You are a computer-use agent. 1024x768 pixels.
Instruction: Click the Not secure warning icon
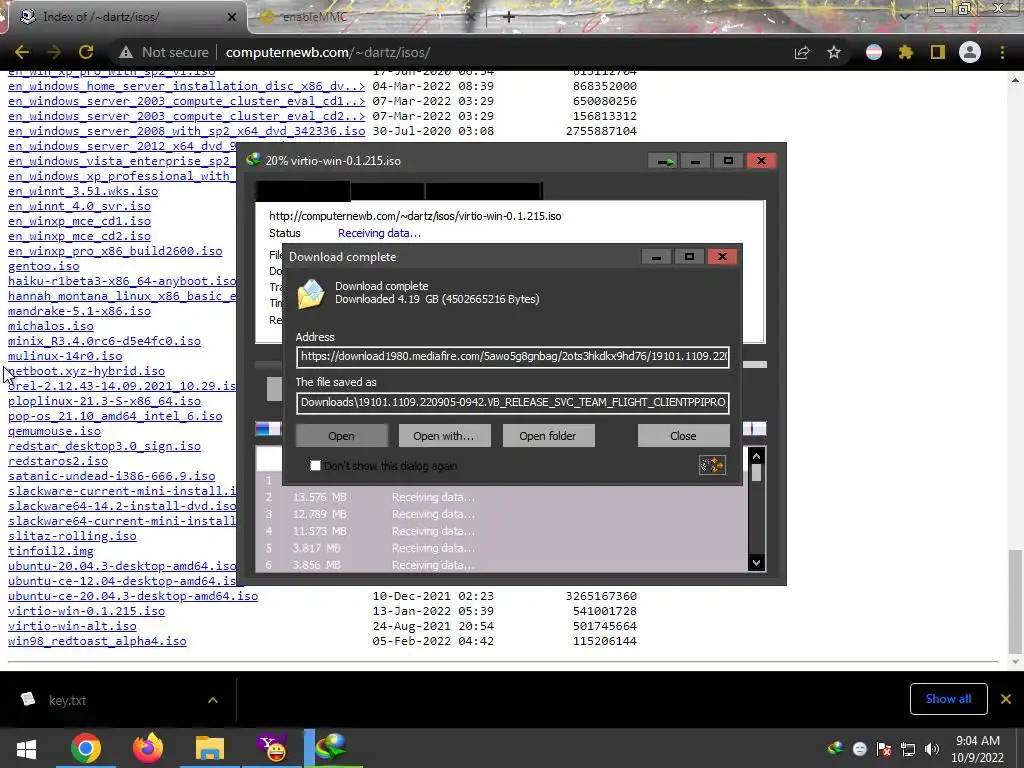[x=125, y=52]
